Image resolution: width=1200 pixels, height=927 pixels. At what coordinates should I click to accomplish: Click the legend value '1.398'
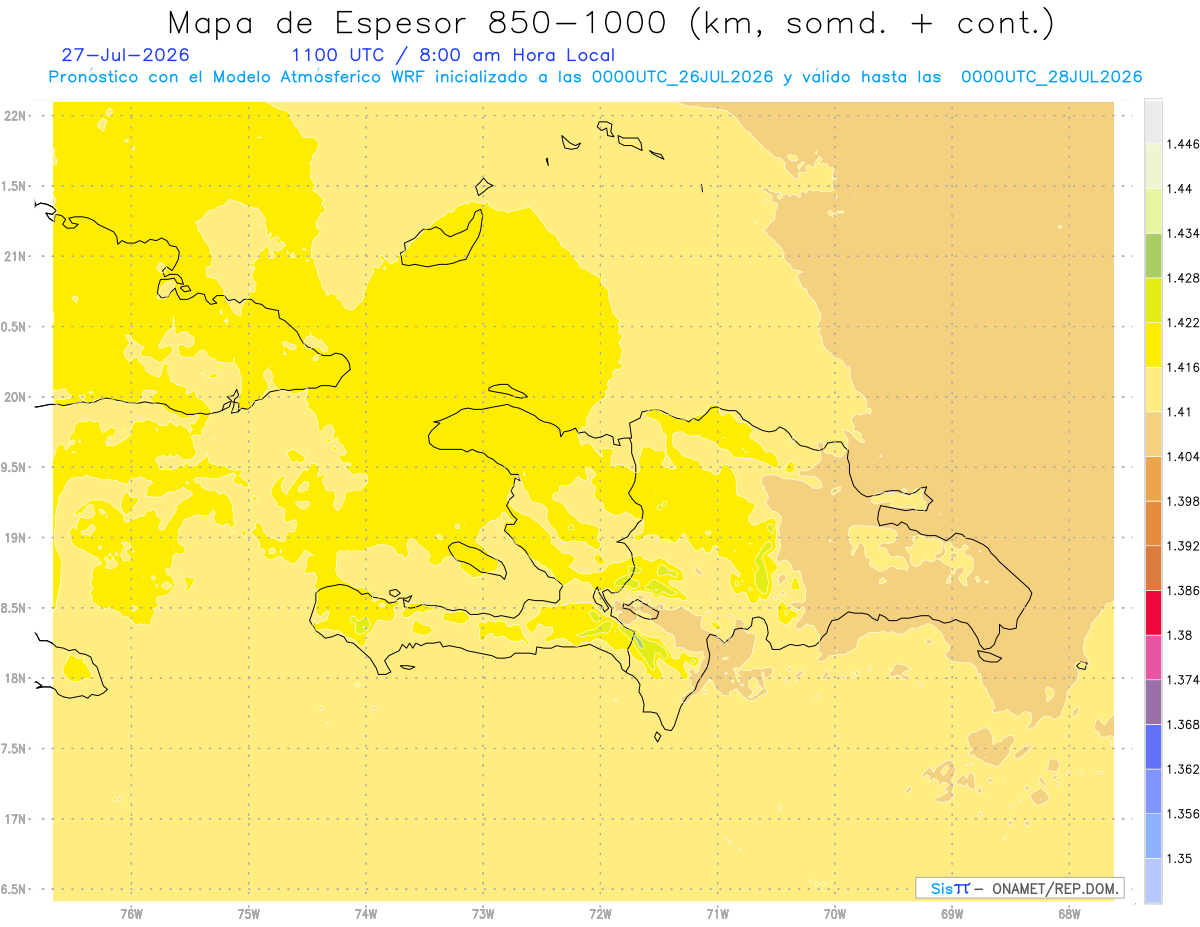coord(1185,501)
